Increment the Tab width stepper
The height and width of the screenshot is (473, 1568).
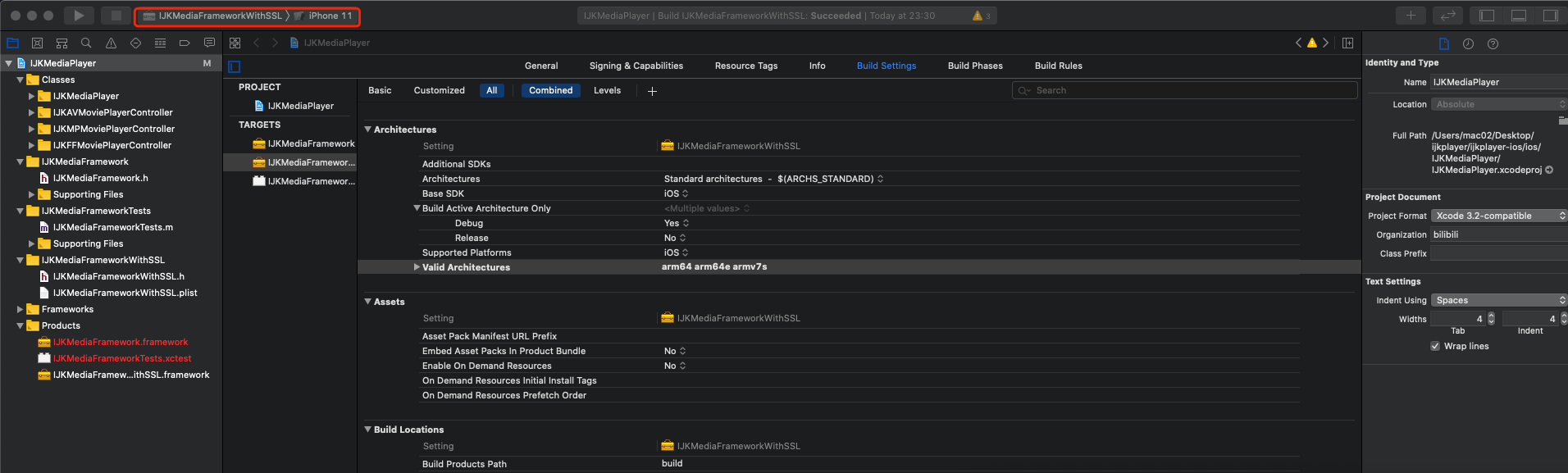[1491, 316]
